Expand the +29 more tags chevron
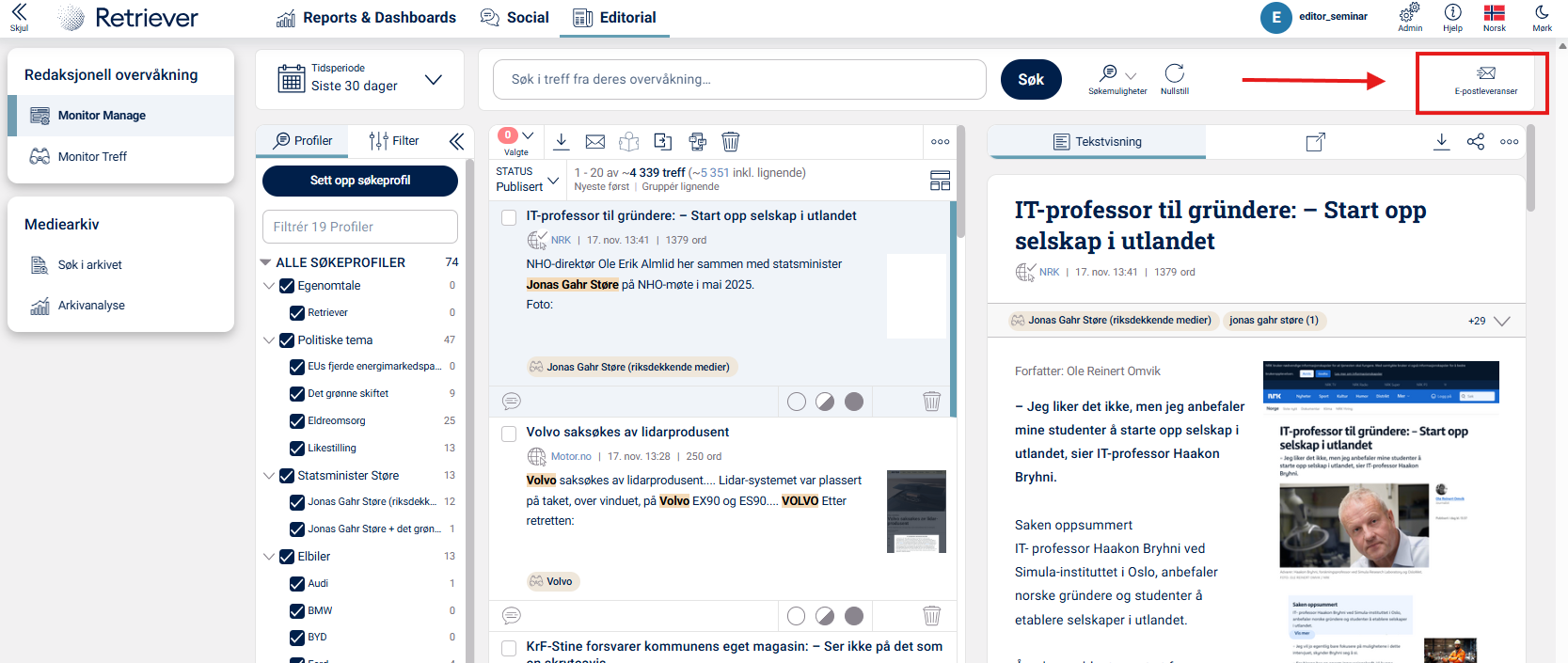This screenshot has height=663, width=1568. (x=1502, y=321)
